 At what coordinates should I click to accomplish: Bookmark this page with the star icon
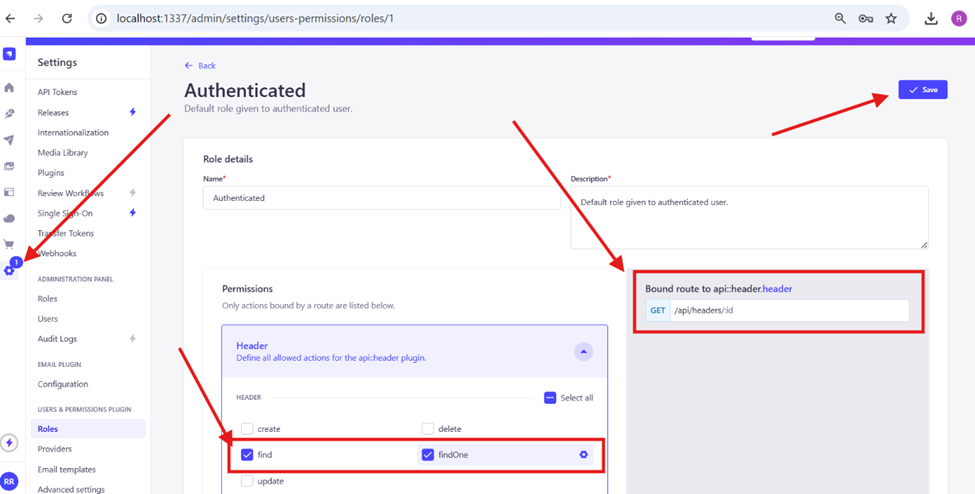pos(891,18)
